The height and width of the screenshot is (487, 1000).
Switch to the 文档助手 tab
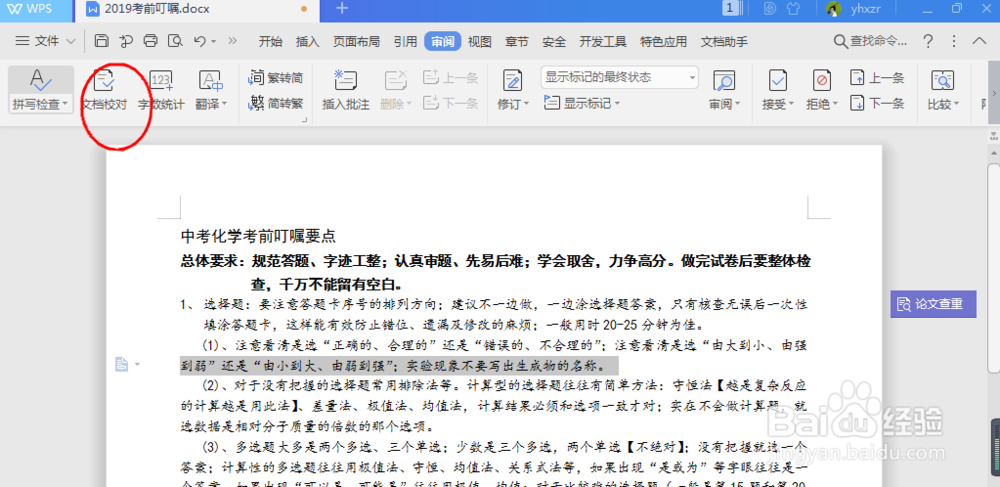[x=724, y=42]
